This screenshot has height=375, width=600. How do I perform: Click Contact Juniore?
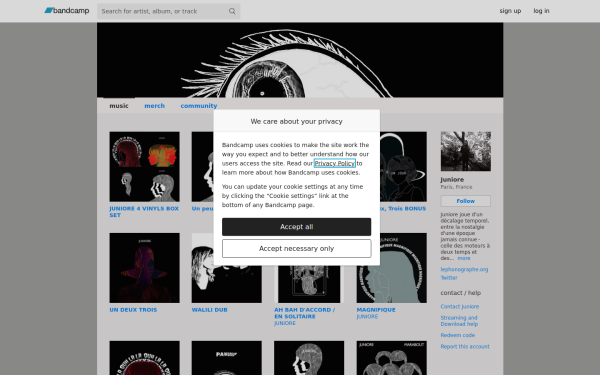point(460,307)
